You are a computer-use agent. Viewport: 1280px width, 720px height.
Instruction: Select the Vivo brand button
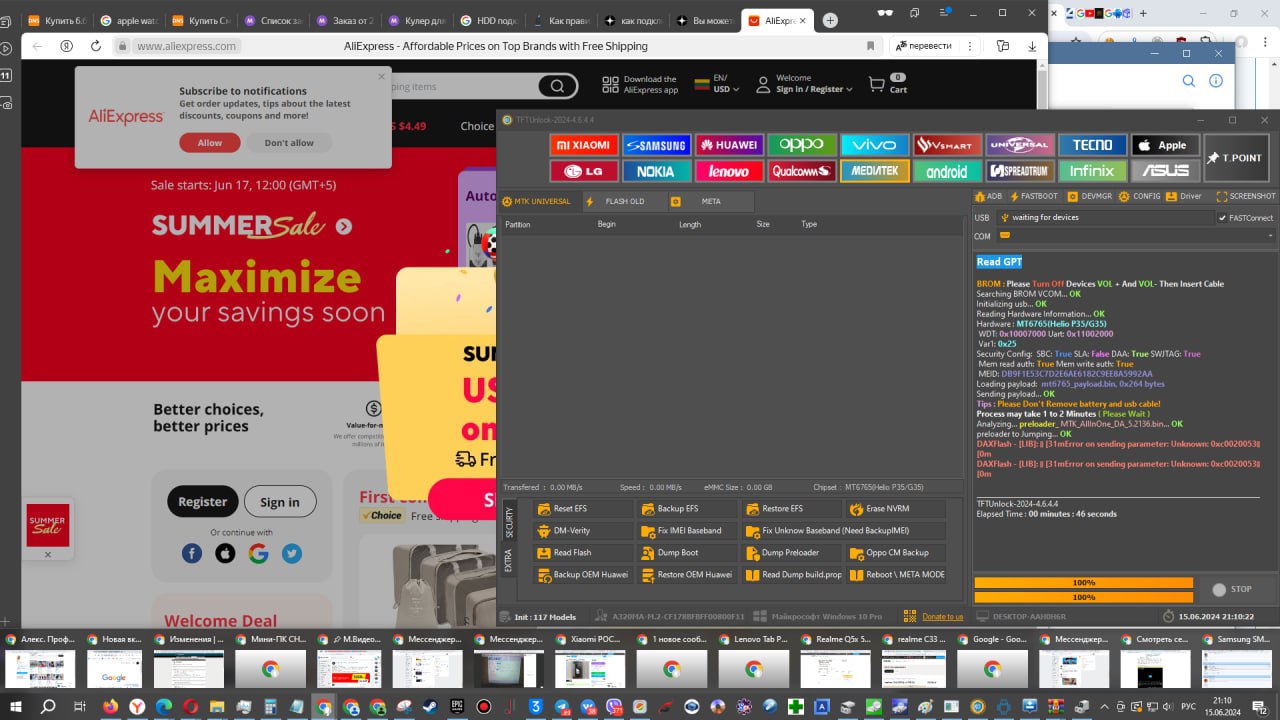875,145
